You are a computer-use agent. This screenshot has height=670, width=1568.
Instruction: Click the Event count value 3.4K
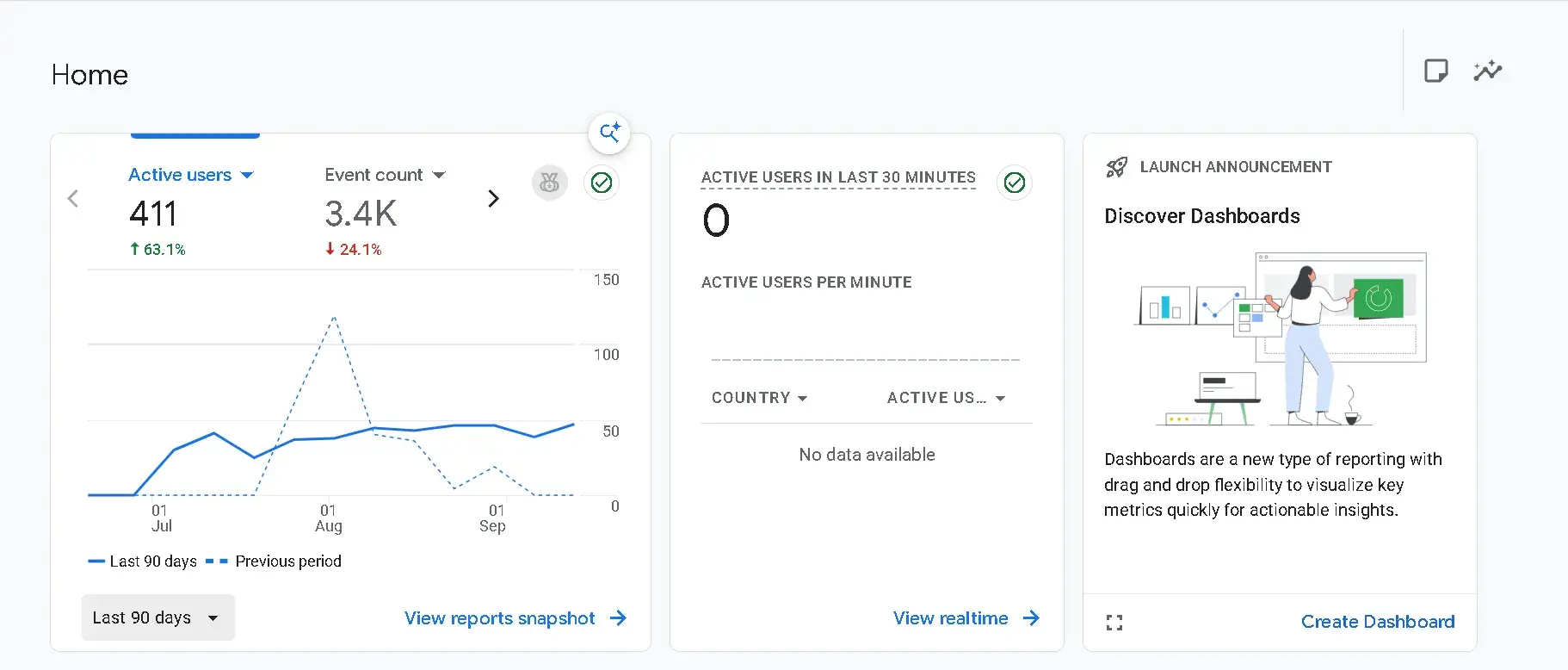pos(361,214)
